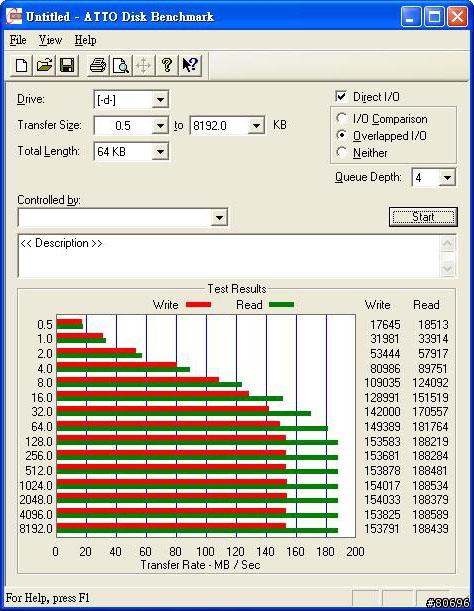Image resolution: width=474 pixels, height=611 pixels.
Task: Click the write value 154033 for 2048.0
Action: coord(382,500)
